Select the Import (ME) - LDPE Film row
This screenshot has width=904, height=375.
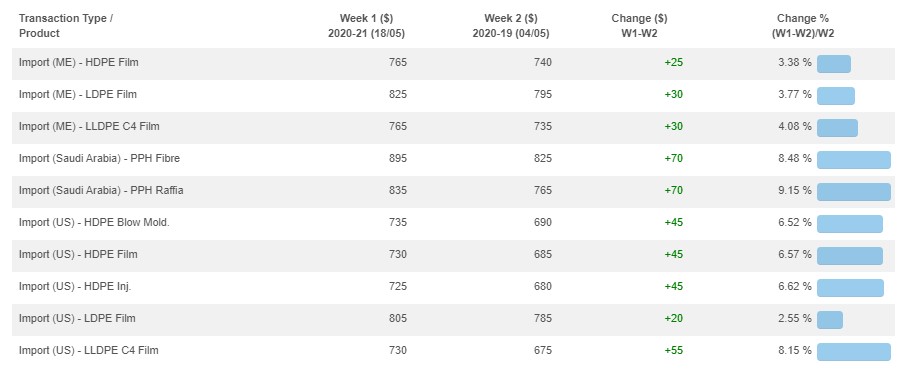(453, 96)
